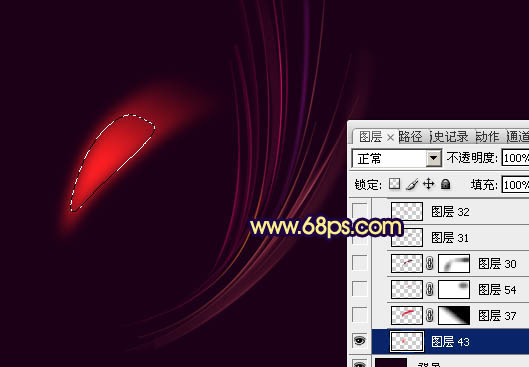
Task: Show layer 图层 30 visibility box
Action: [360, 263]
